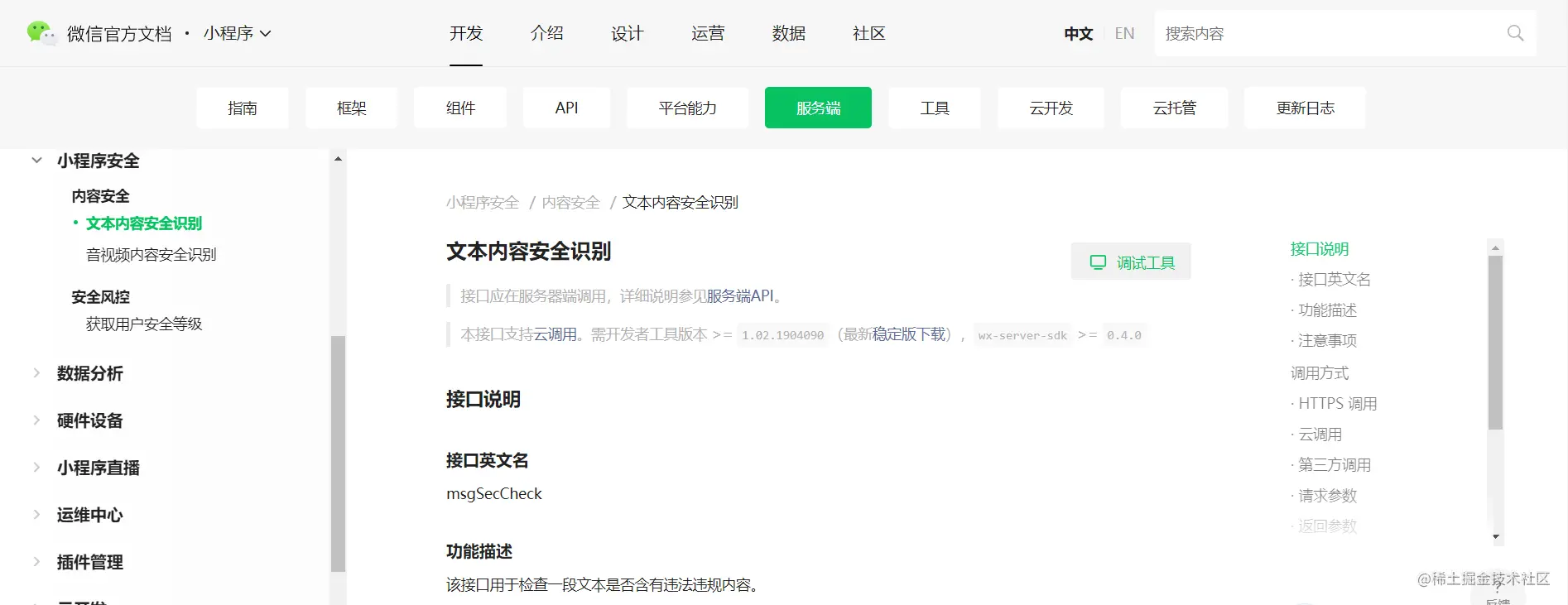Switch to the 数据 top tab
Viewport: 1568px width, 605px height.
788,33
